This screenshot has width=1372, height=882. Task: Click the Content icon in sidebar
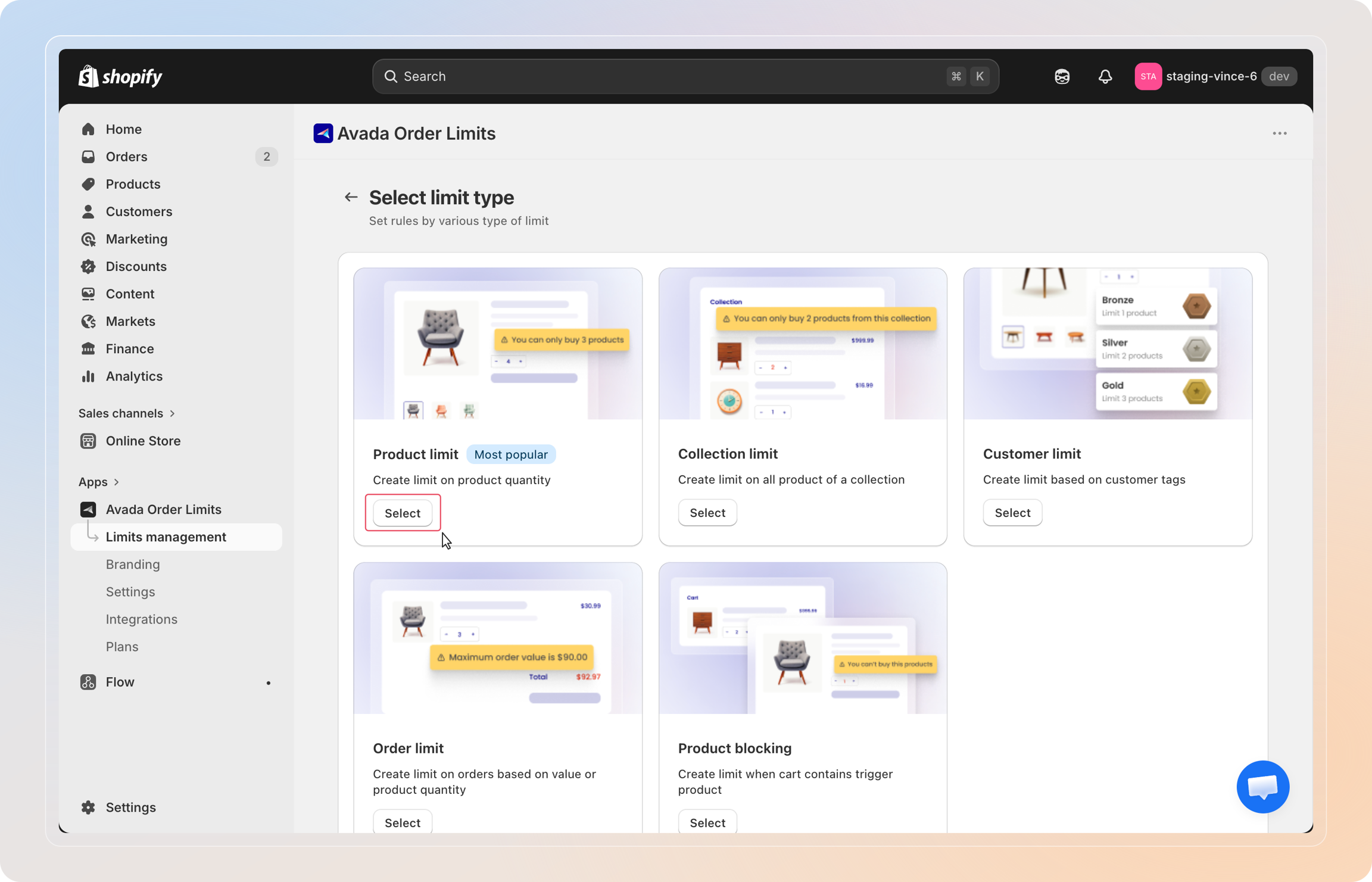(88, 294)
